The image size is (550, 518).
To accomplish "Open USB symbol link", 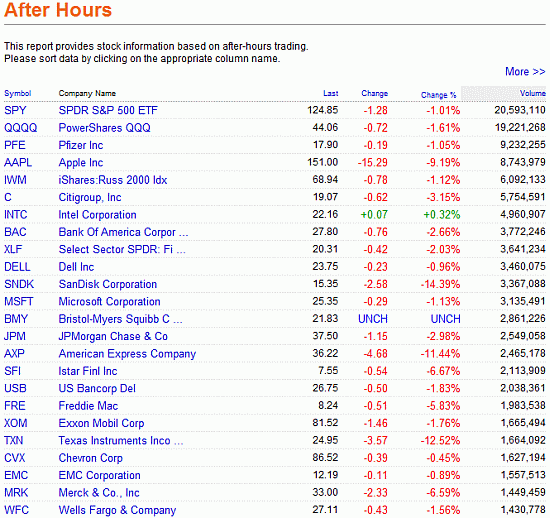I will [x=15, y=388].
